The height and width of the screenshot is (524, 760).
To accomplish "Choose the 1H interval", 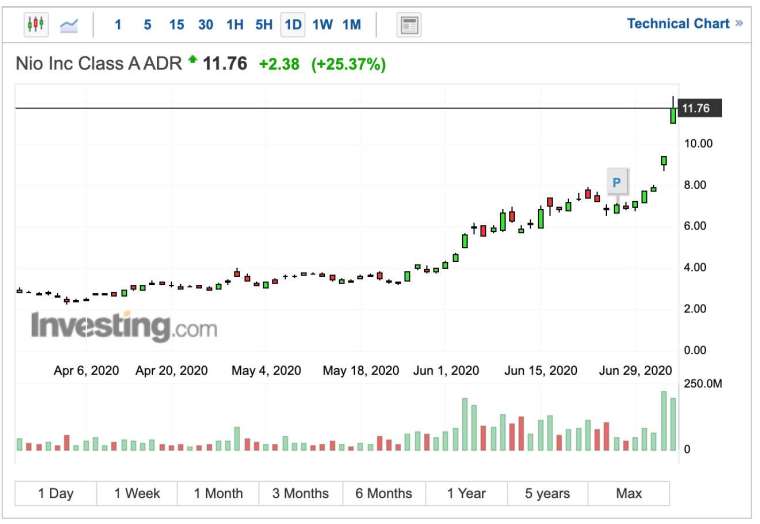I will (x=235, y=25).
